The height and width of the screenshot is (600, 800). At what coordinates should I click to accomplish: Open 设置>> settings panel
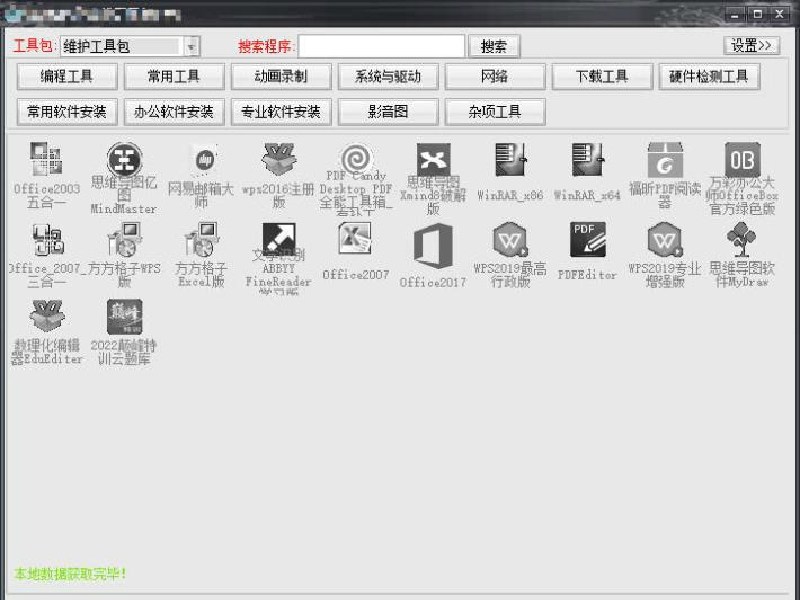[x=752, y=45]
